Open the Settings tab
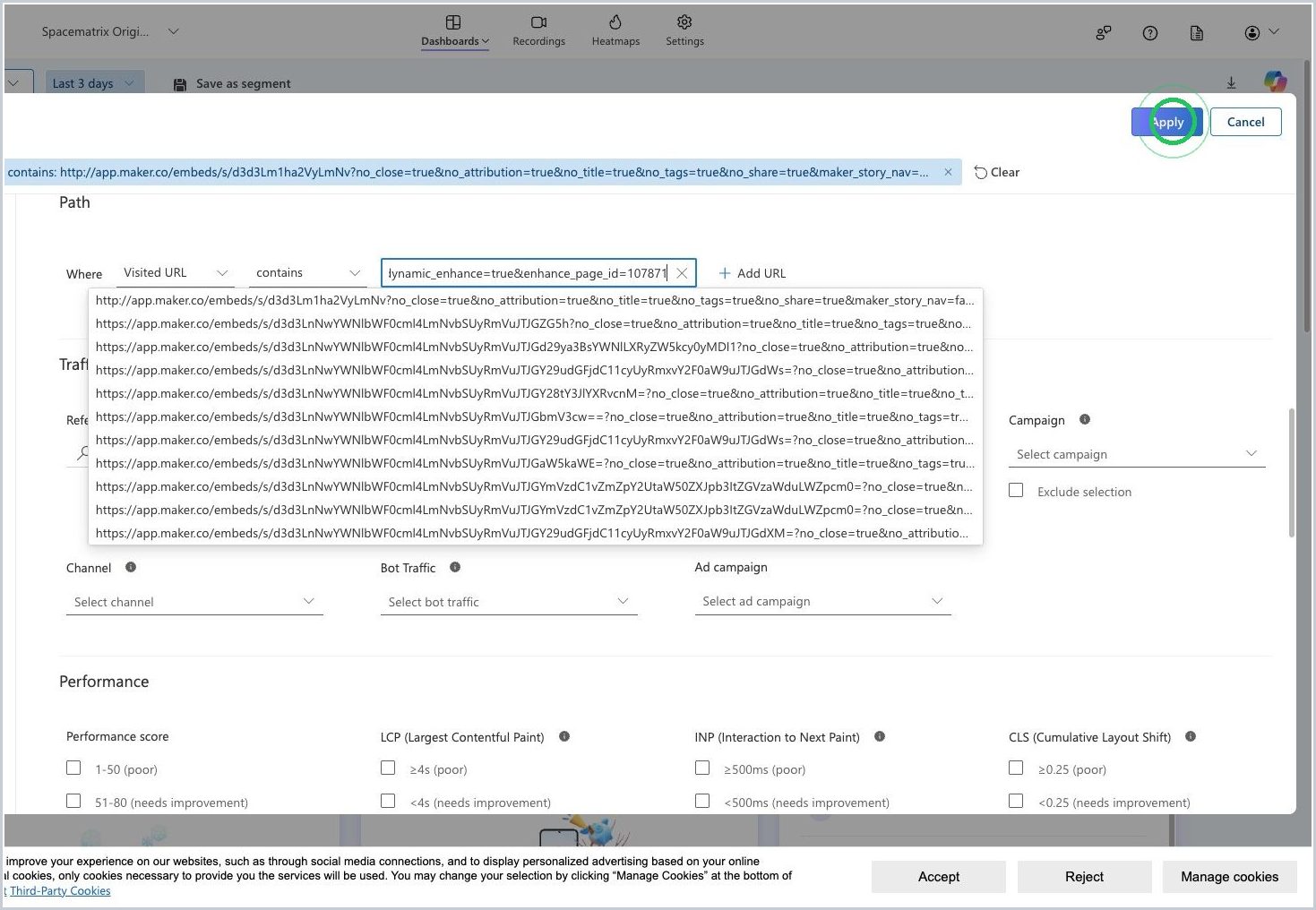The height and width of the screenshot is (910, 1316). click(684, 31)
